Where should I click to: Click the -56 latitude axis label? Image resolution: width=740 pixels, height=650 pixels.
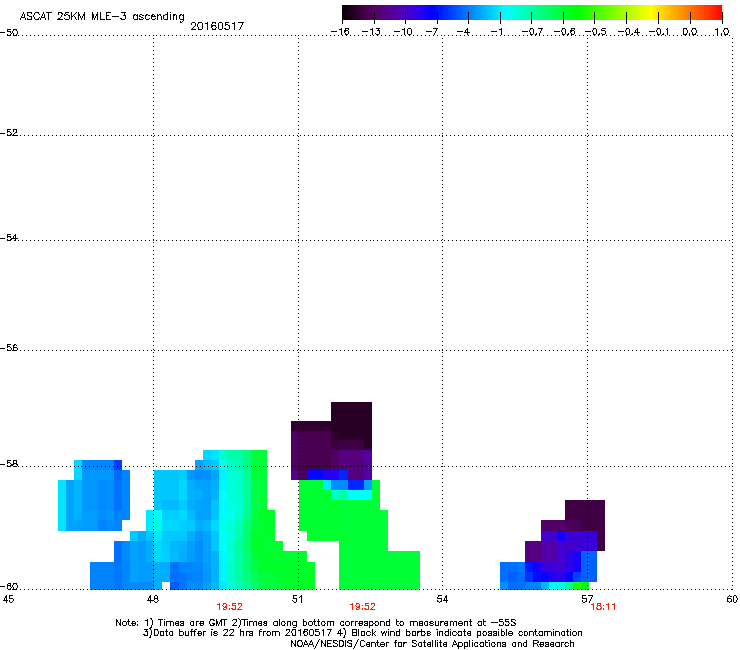point(9,348)
